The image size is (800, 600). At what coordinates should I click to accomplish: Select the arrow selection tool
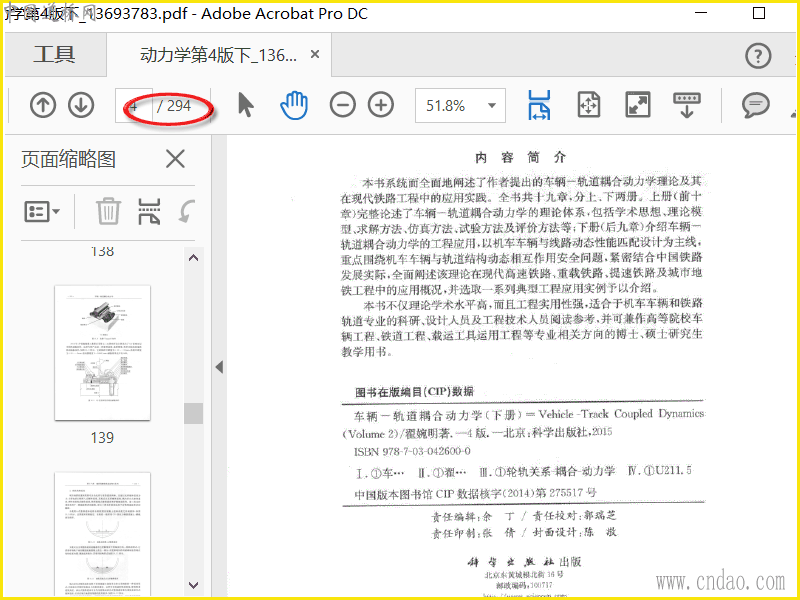[x=246, y=105]
